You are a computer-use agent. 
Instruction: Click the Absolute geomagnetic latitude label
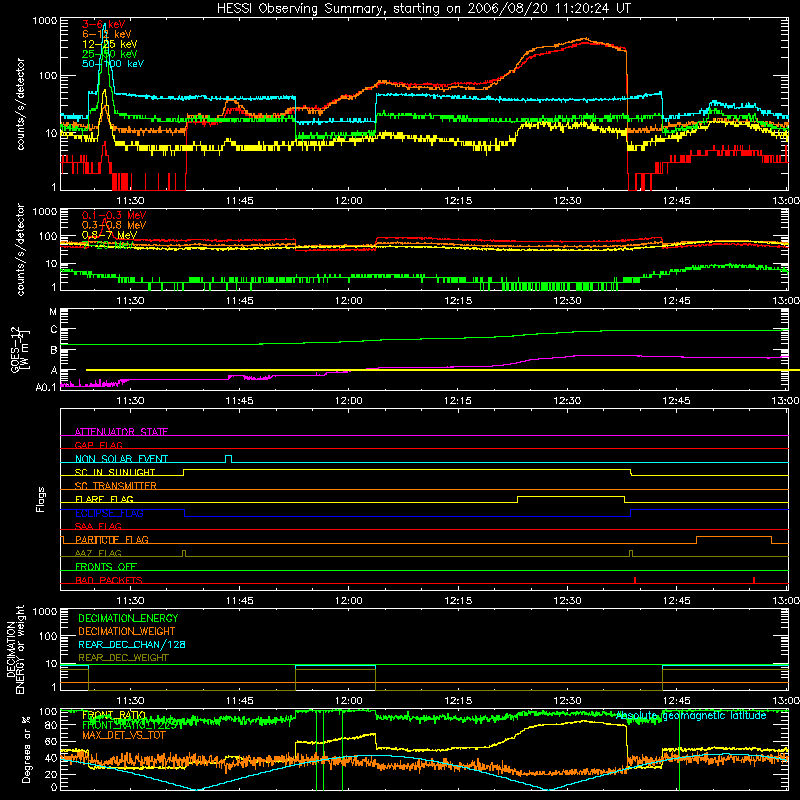click(691, 715)
